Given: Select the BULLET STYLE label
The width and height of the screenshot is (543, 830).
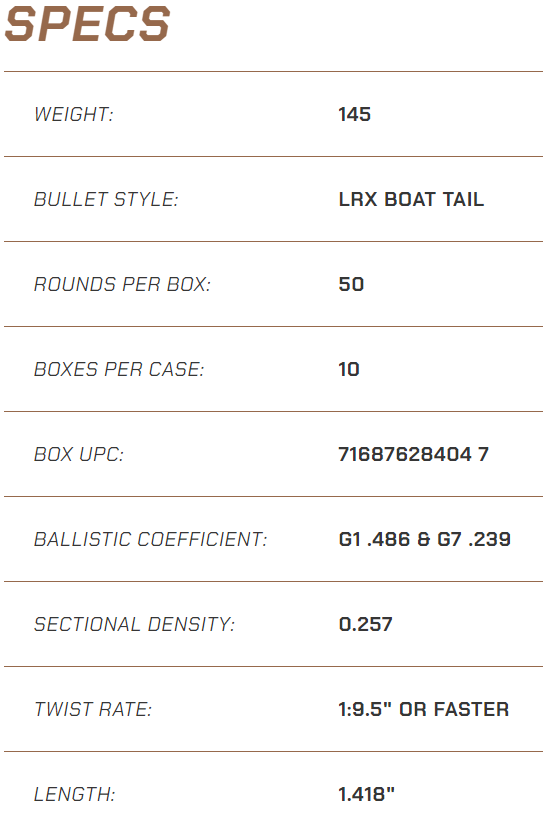Looking at the screenshot, I should coord(106,200).
